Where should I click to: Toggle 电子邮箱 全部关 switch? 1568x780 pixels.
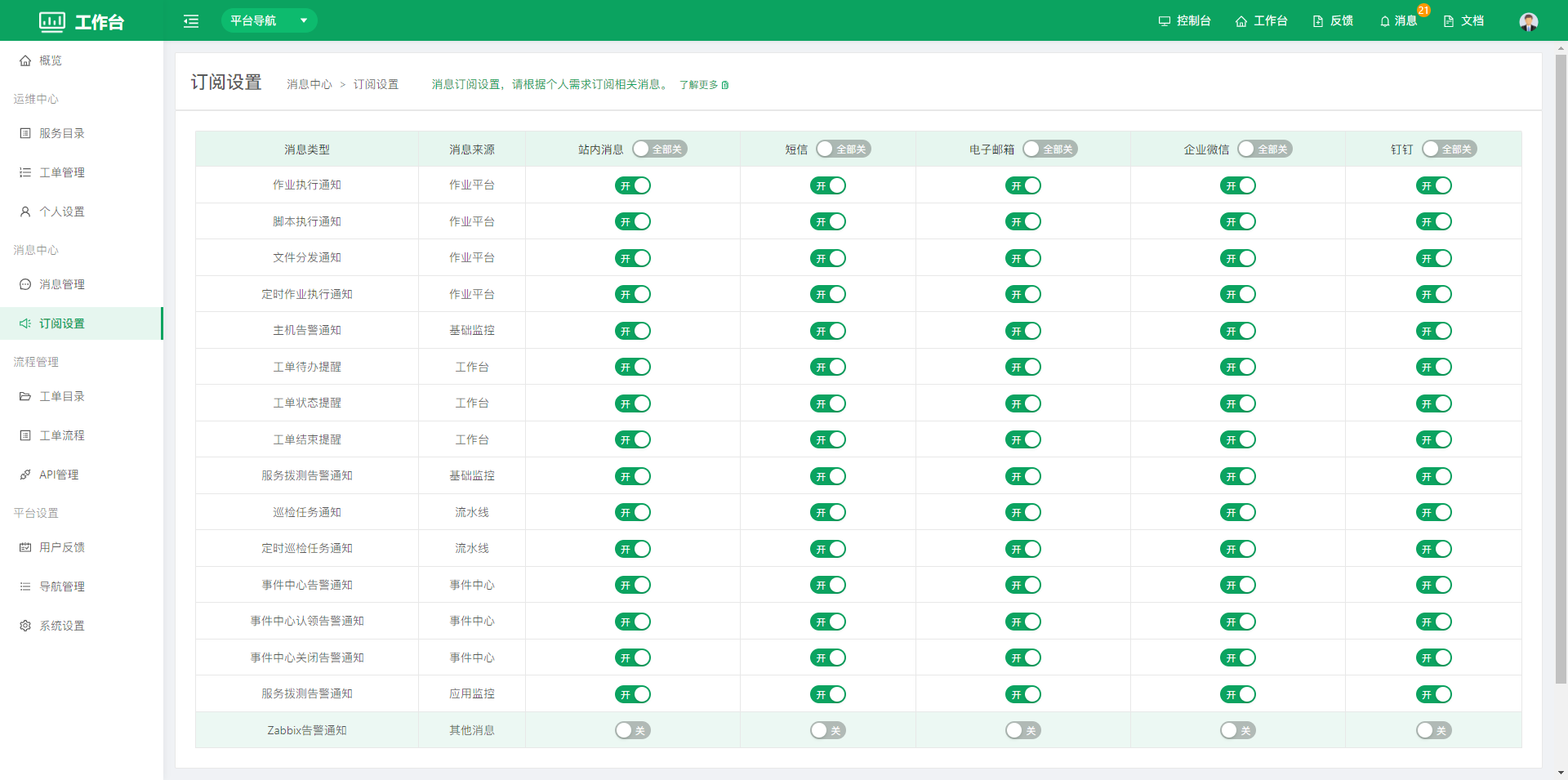tap(1050, 149)
